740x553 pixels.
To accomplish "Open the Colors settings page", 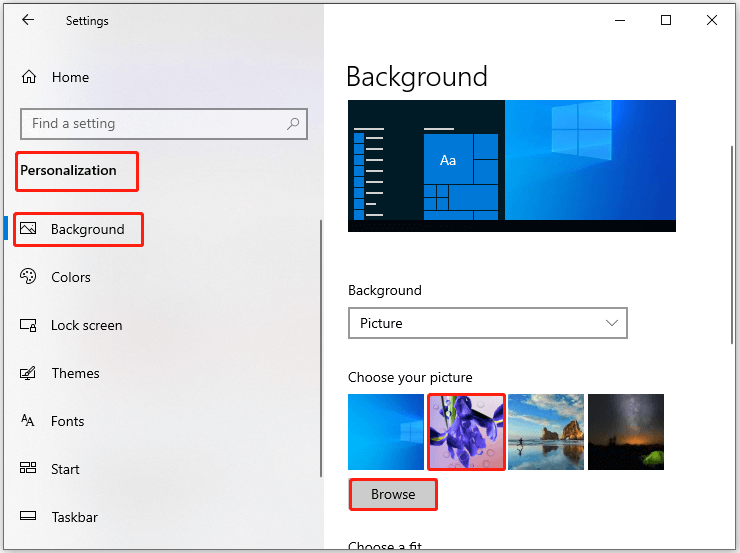I will pyautogui.click(x=70, y=277).
